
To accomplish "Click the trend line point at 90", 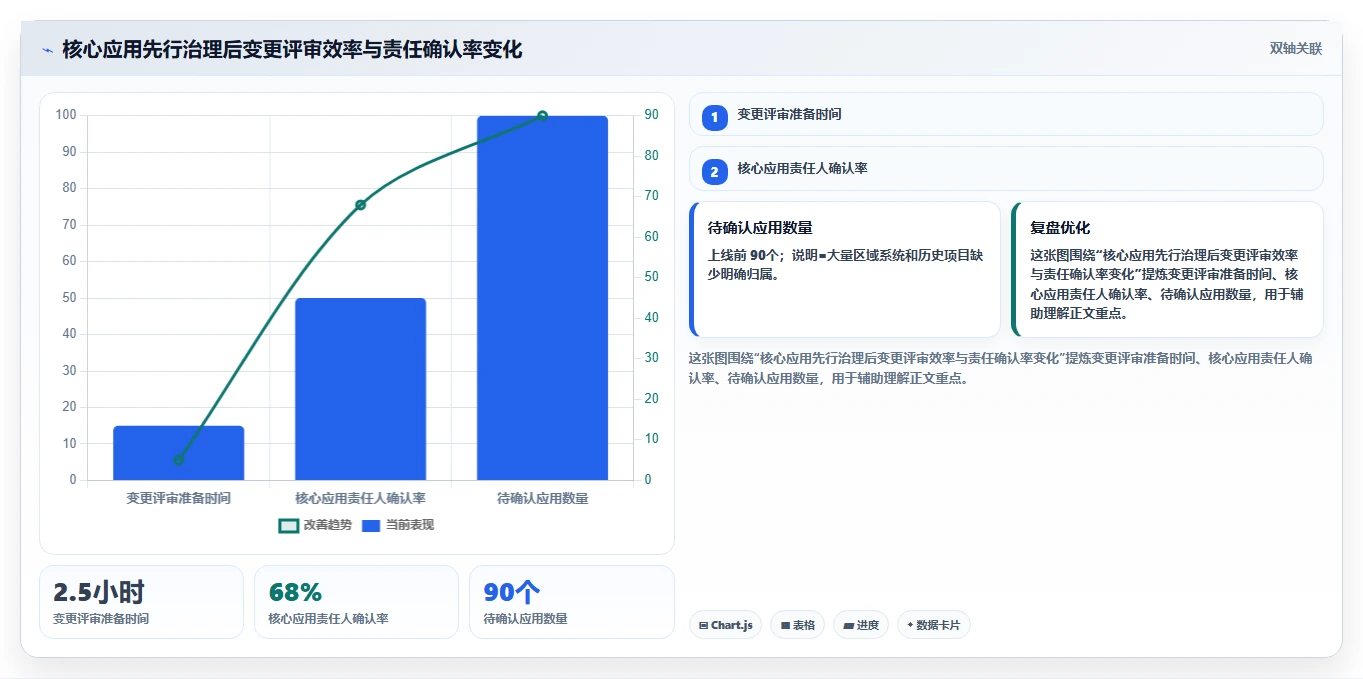I will 542,116.
